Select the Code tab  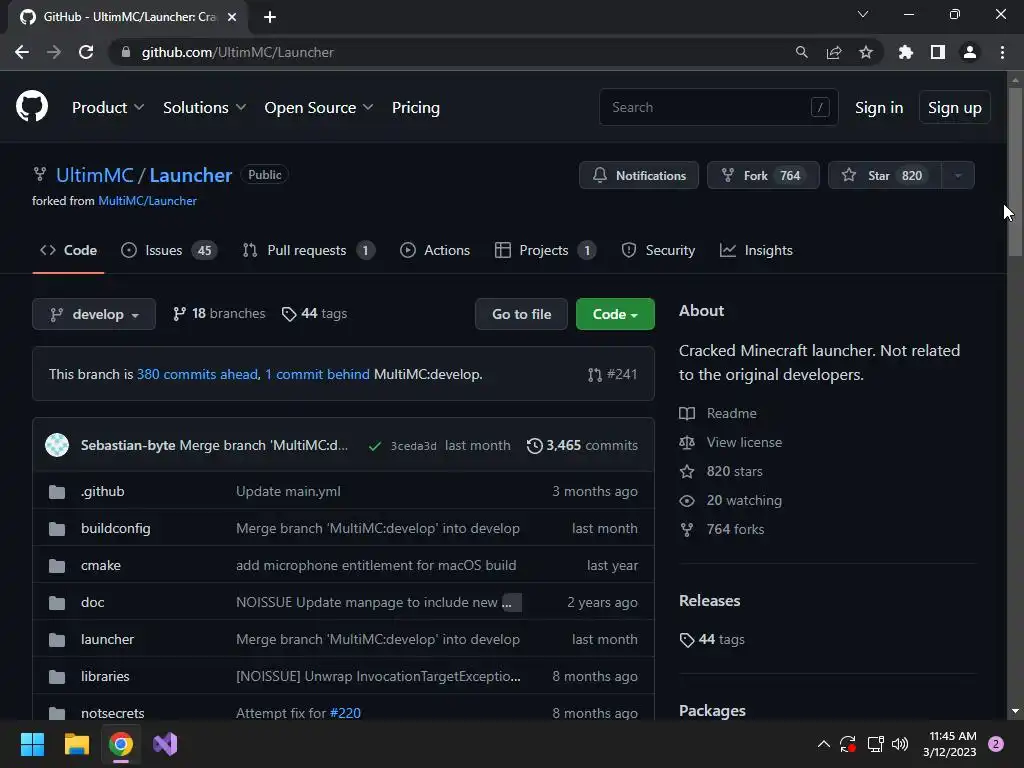pyautogui.click(x=68, y=250)
